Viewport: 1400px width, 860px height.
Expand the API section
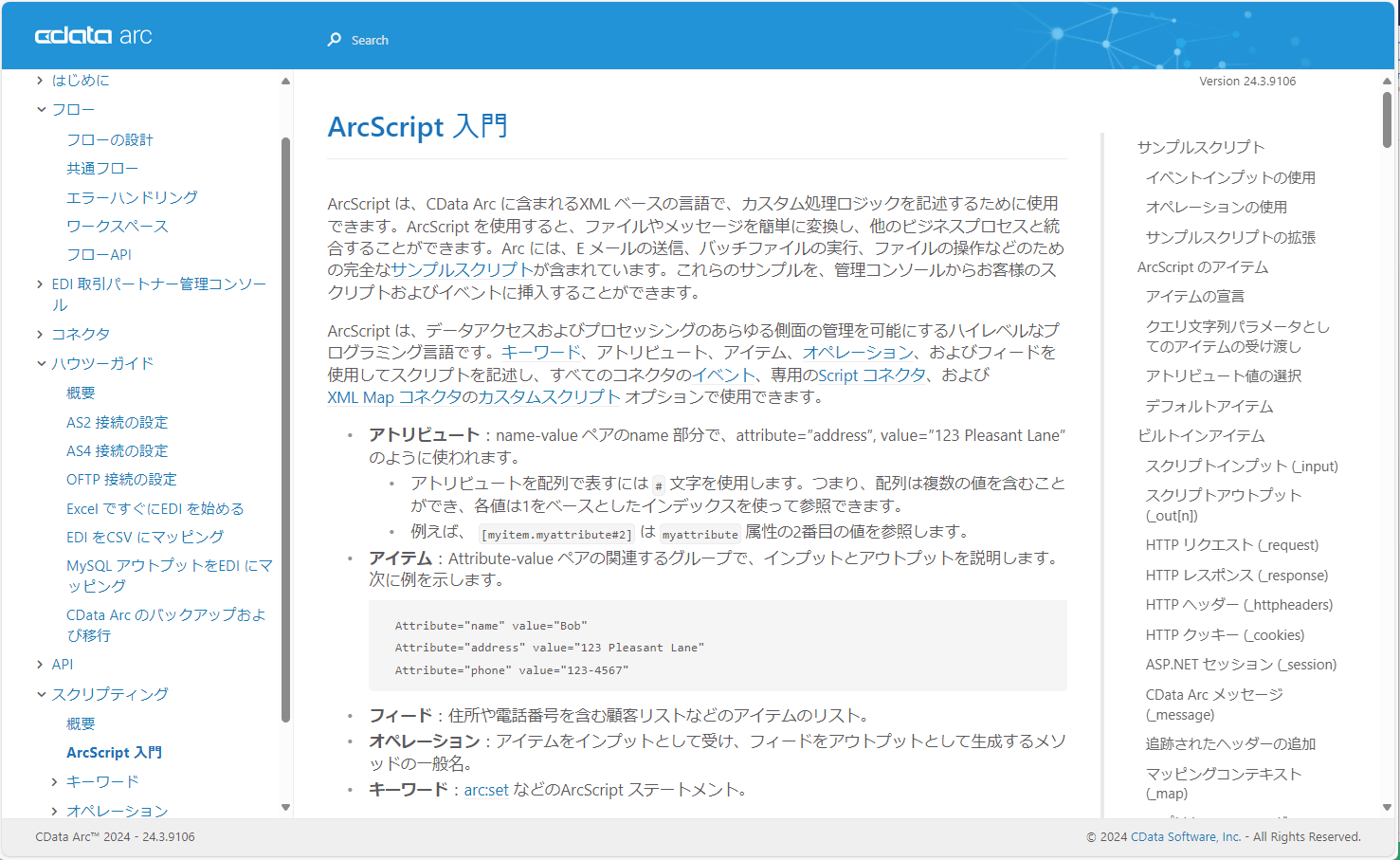tap(40, 664)
